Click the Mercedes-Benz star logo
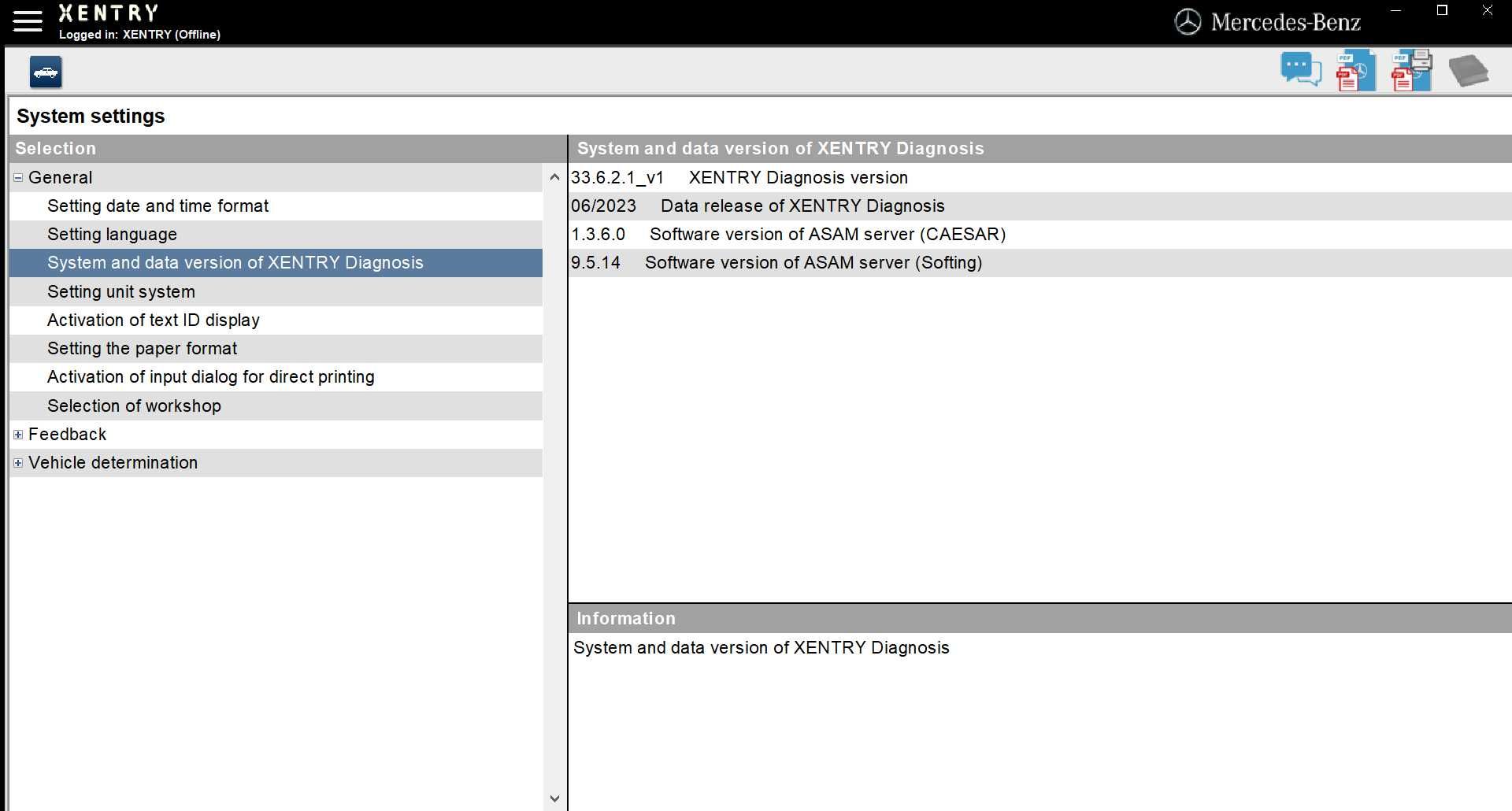 pos(1188,22)
